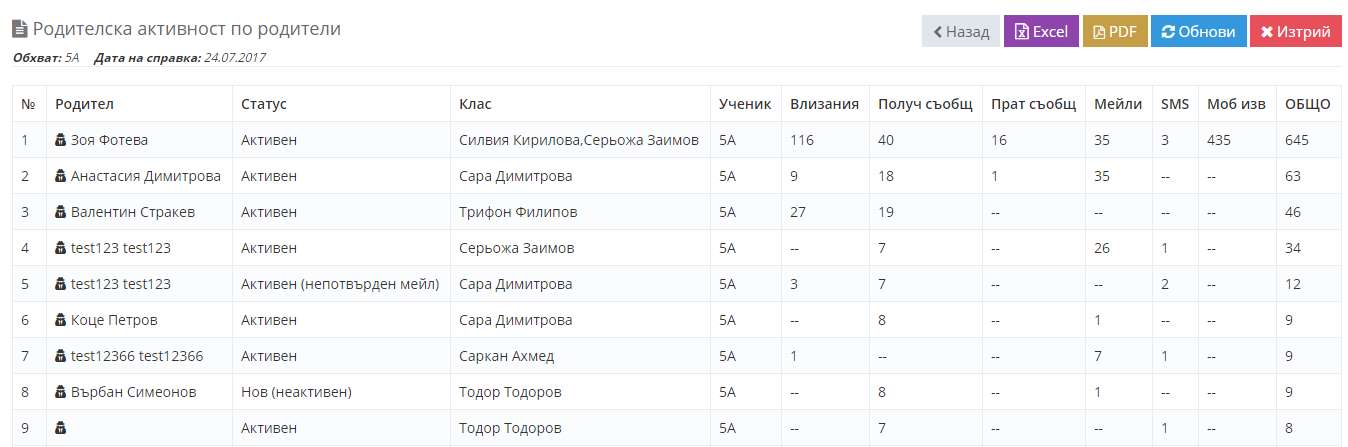Click the report document icon by the title

point(20,30)
